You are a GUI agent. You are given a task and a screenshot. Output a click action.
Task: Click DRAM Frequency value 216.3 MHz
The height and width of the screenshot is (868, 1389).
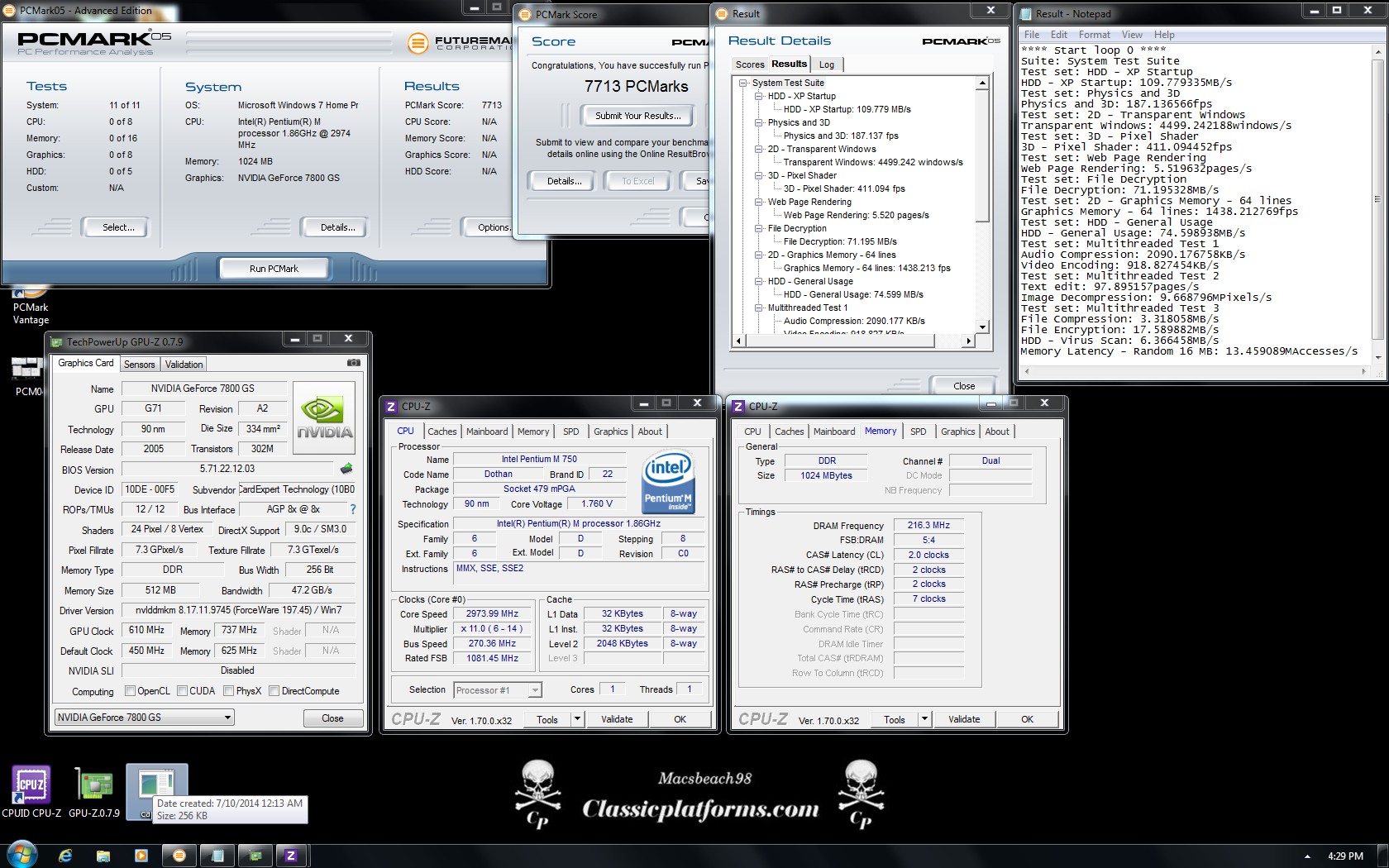(928, 525)
